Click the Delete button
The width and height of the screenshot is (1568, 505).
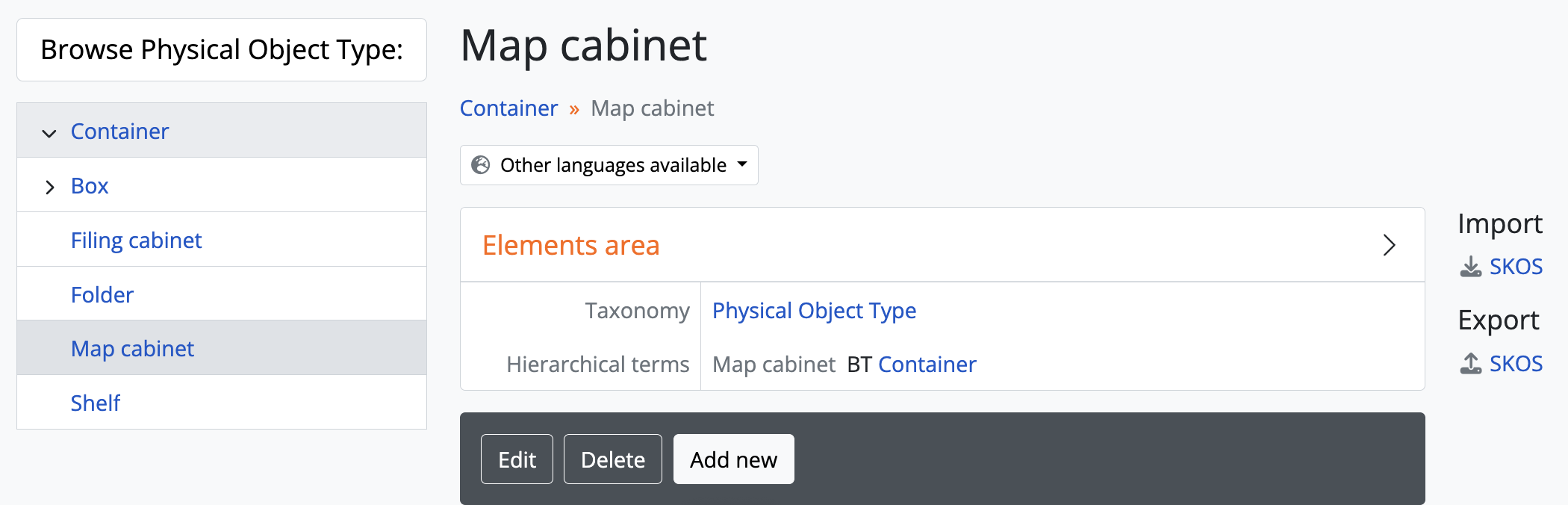(x=612, y=459)
